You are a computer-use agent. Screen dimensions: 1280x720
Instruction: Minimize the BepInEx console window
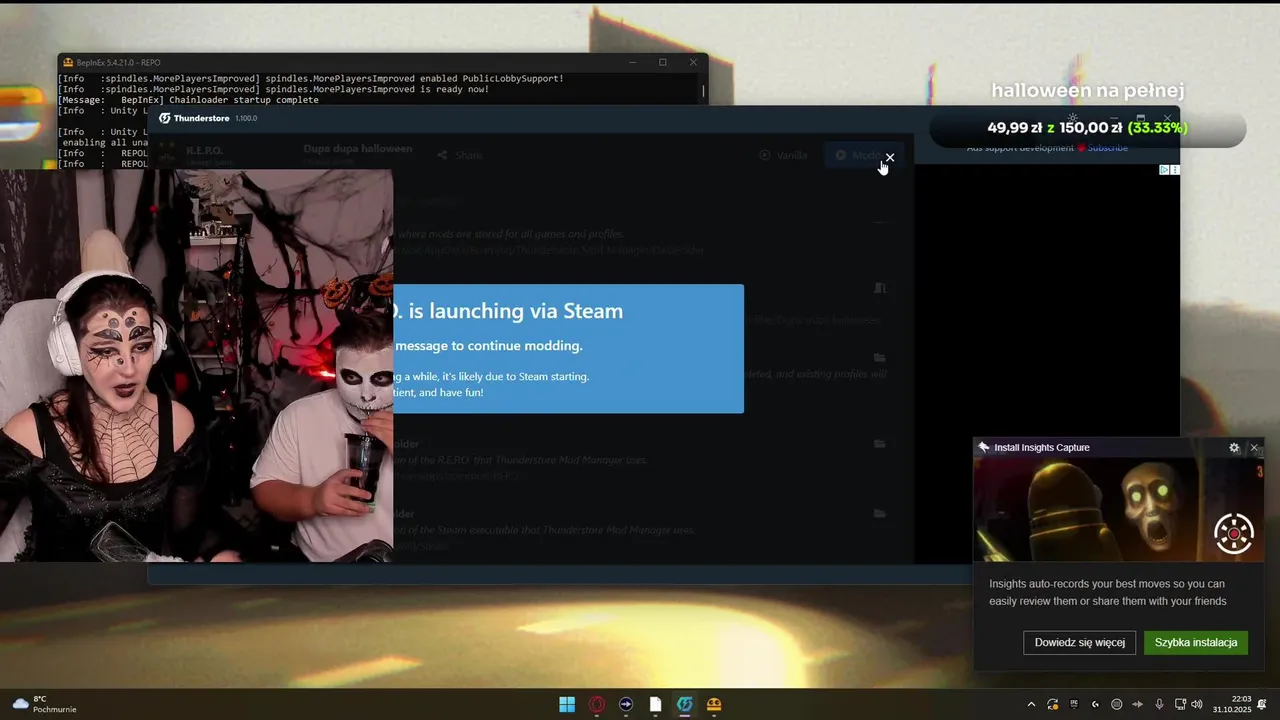(632, 62)
